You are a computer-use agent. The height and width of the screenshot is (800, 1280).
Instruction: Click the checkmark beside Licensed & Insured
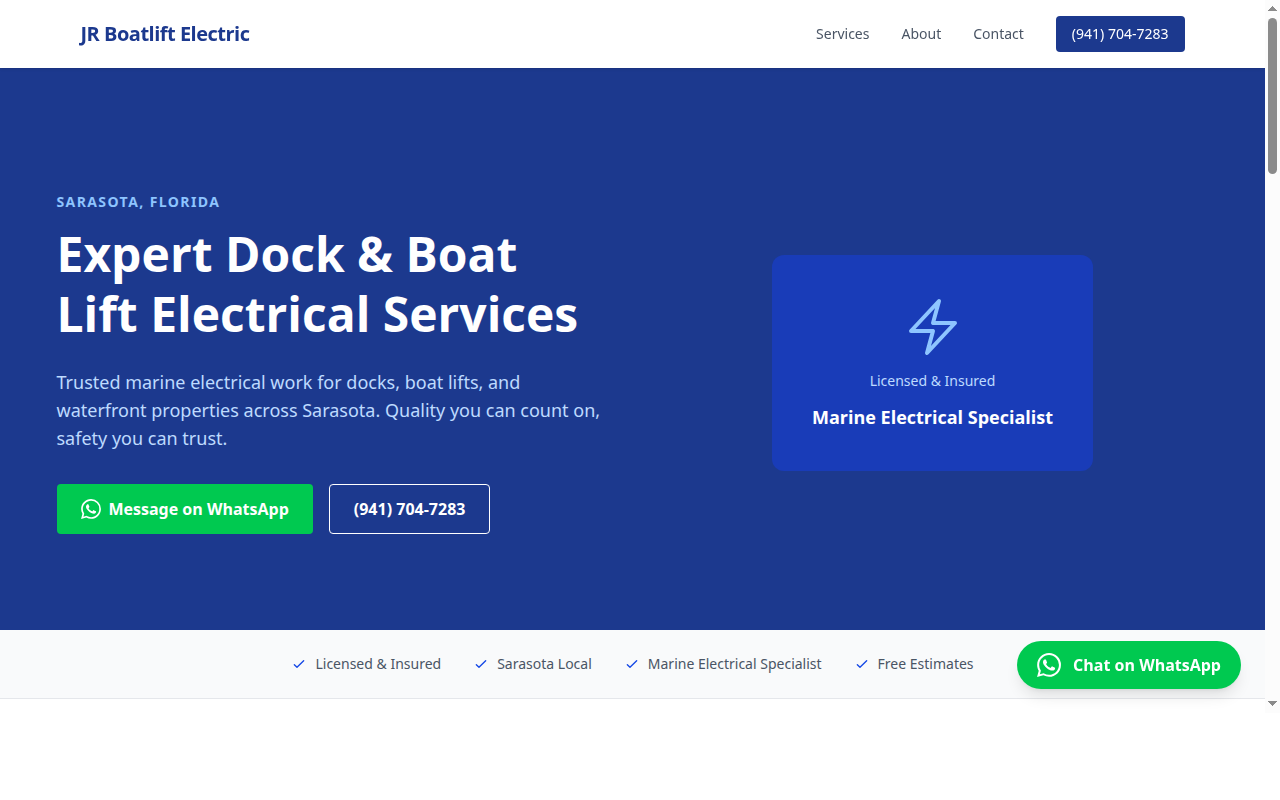pyautogui.click(x=299, y=664)
